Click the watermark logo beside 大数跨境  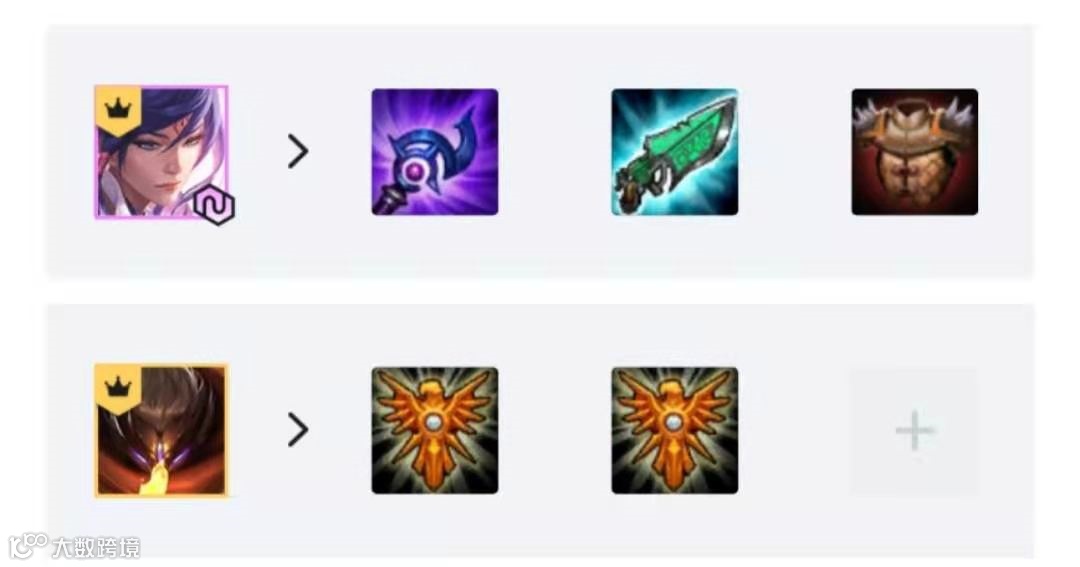point(28,546)
